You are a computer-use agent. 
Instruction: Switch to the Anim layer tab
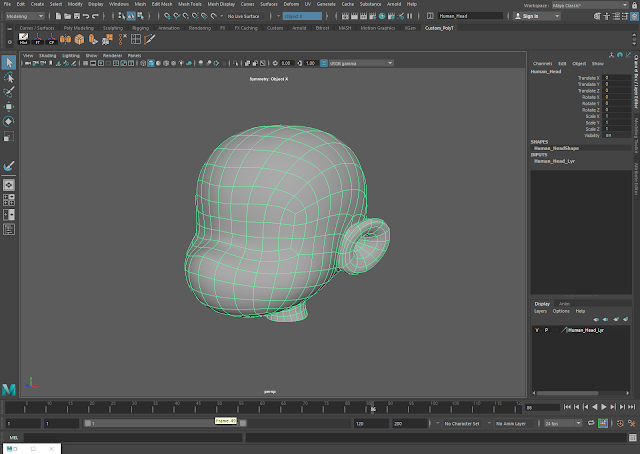(564, 303)
